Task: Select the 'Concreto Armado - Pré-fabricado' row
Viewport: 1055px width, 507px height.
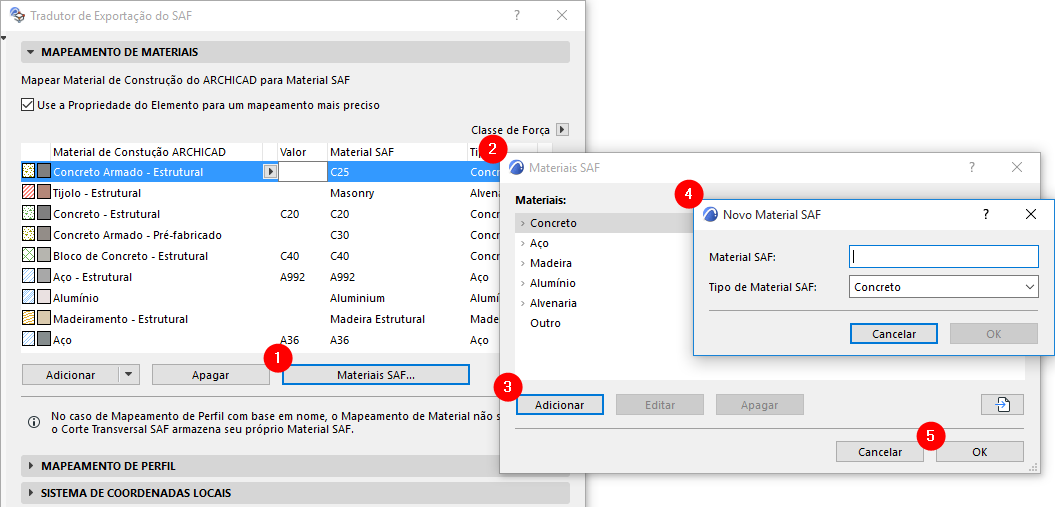Action: pos(260,235)
